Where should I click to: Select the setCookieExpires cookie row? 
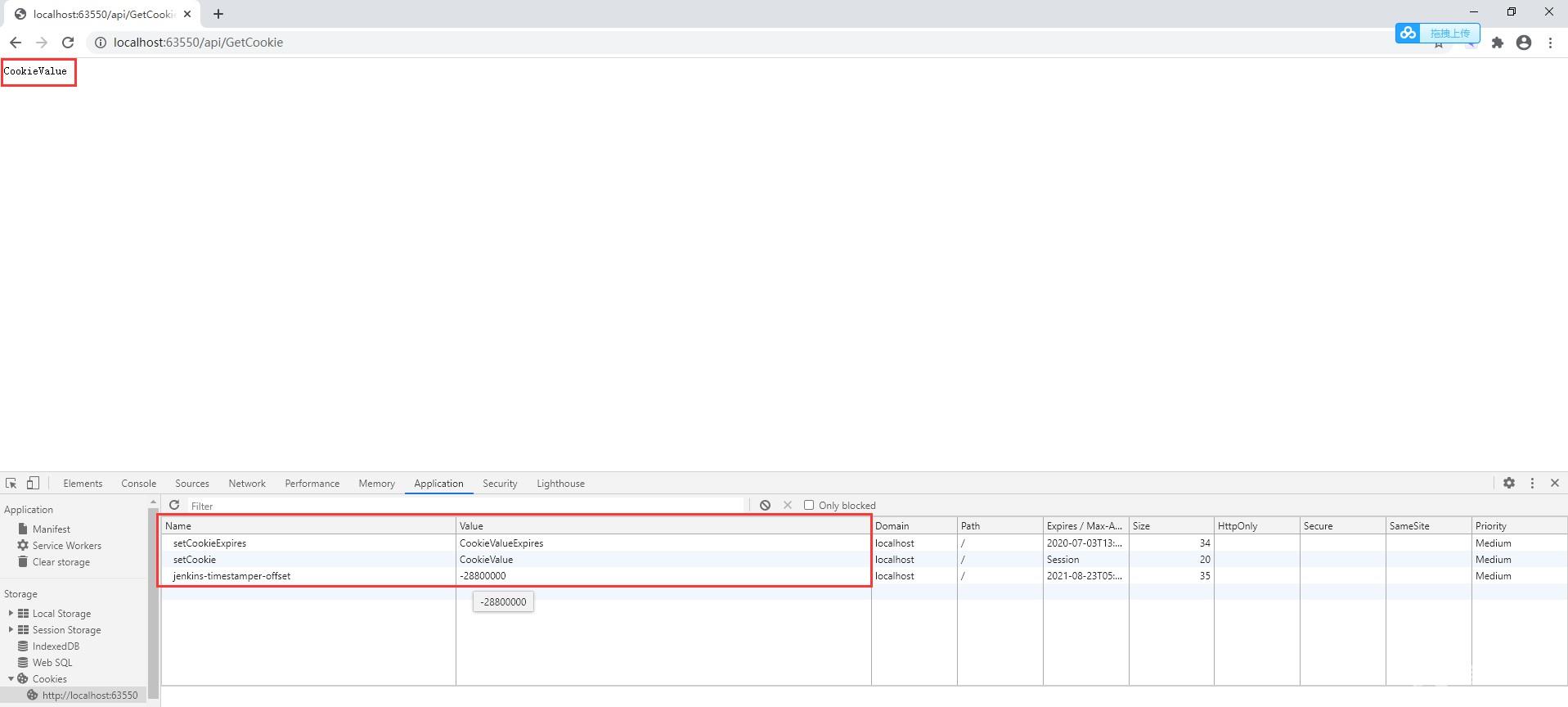point(209,543)
